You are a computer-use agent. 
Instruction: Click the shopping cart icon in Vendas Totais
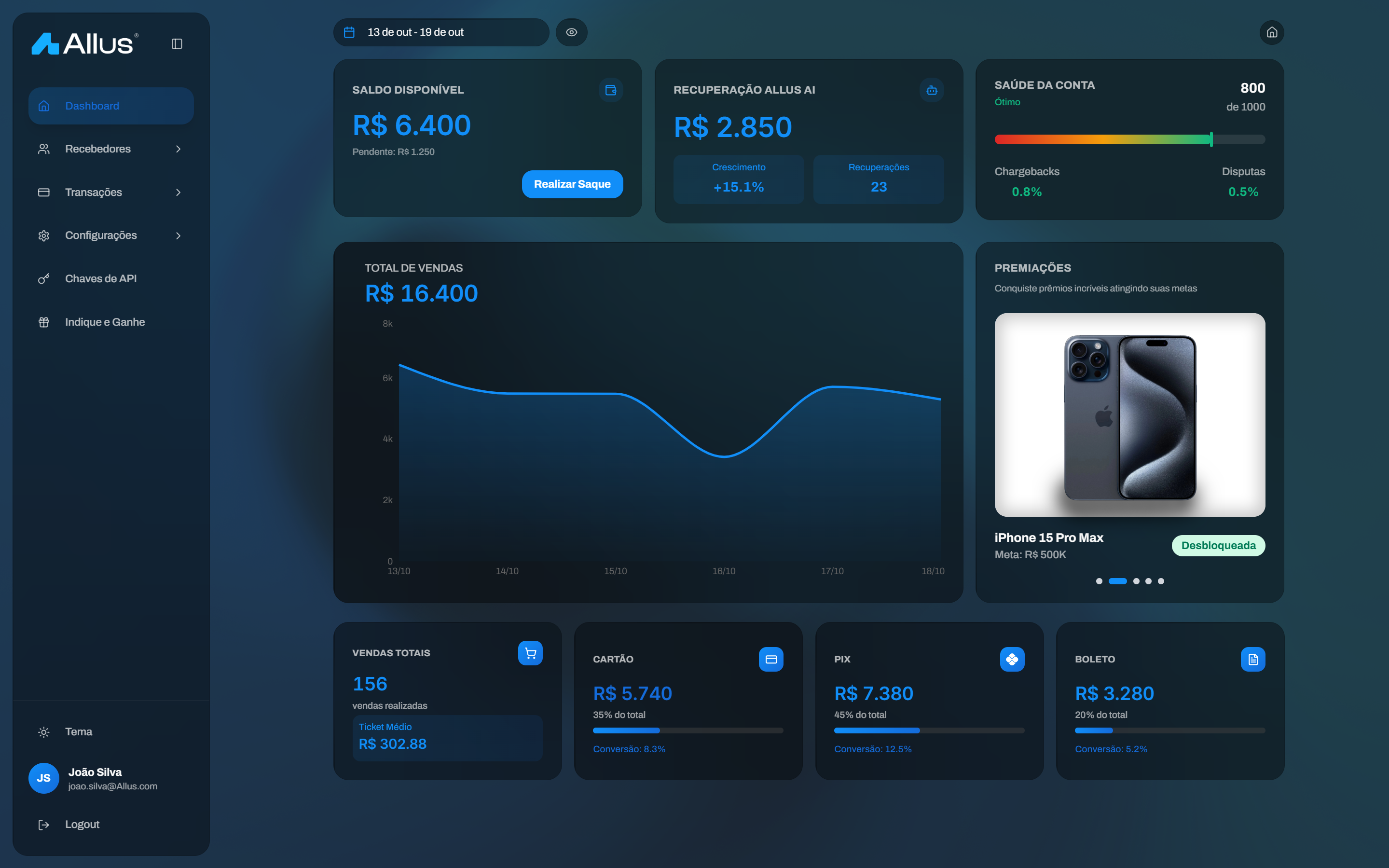530,653
